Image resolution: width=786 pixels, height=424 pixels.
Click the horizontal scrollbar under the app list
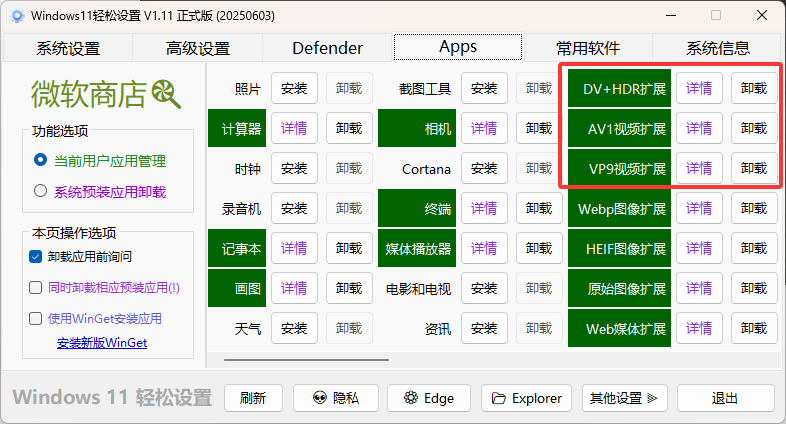tap(306, 359)
